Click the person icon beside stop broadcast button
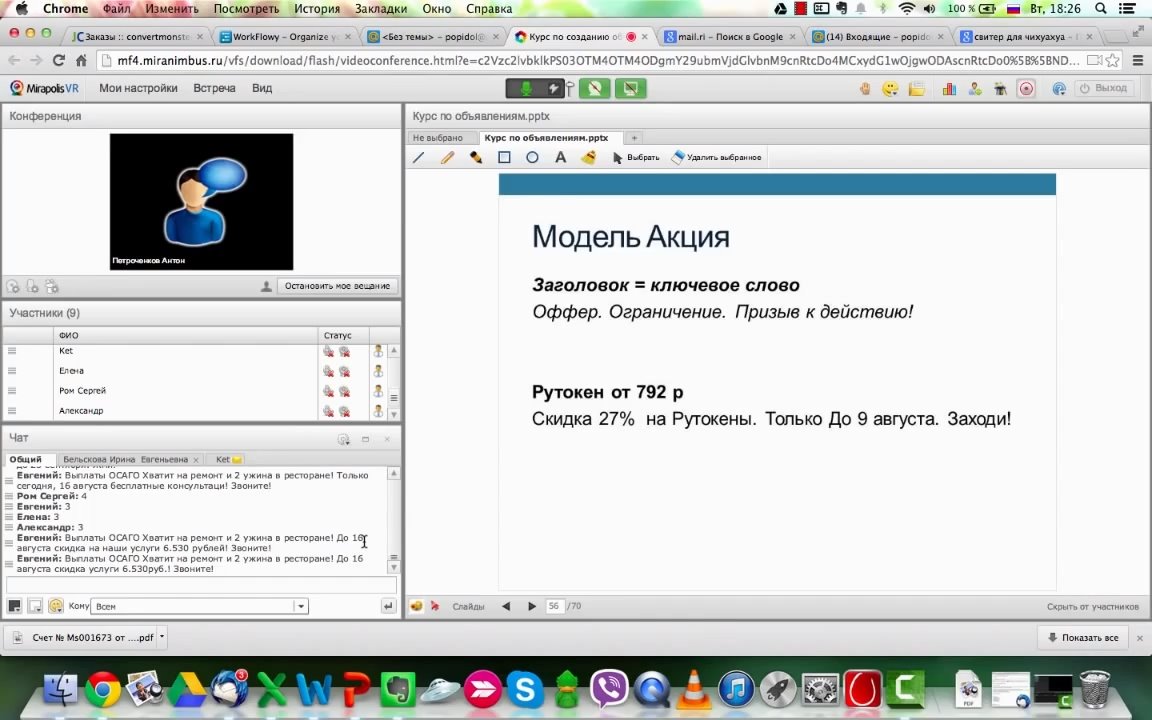1152x720 pixels. [266, 287]
